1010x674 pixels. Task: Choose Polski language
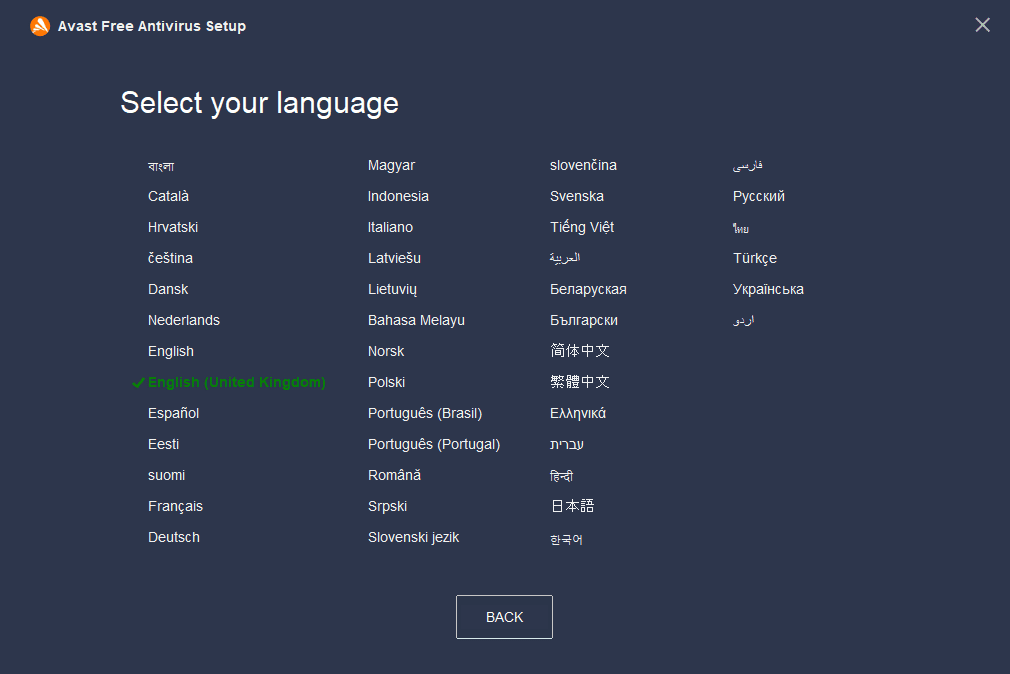point(386,382)
